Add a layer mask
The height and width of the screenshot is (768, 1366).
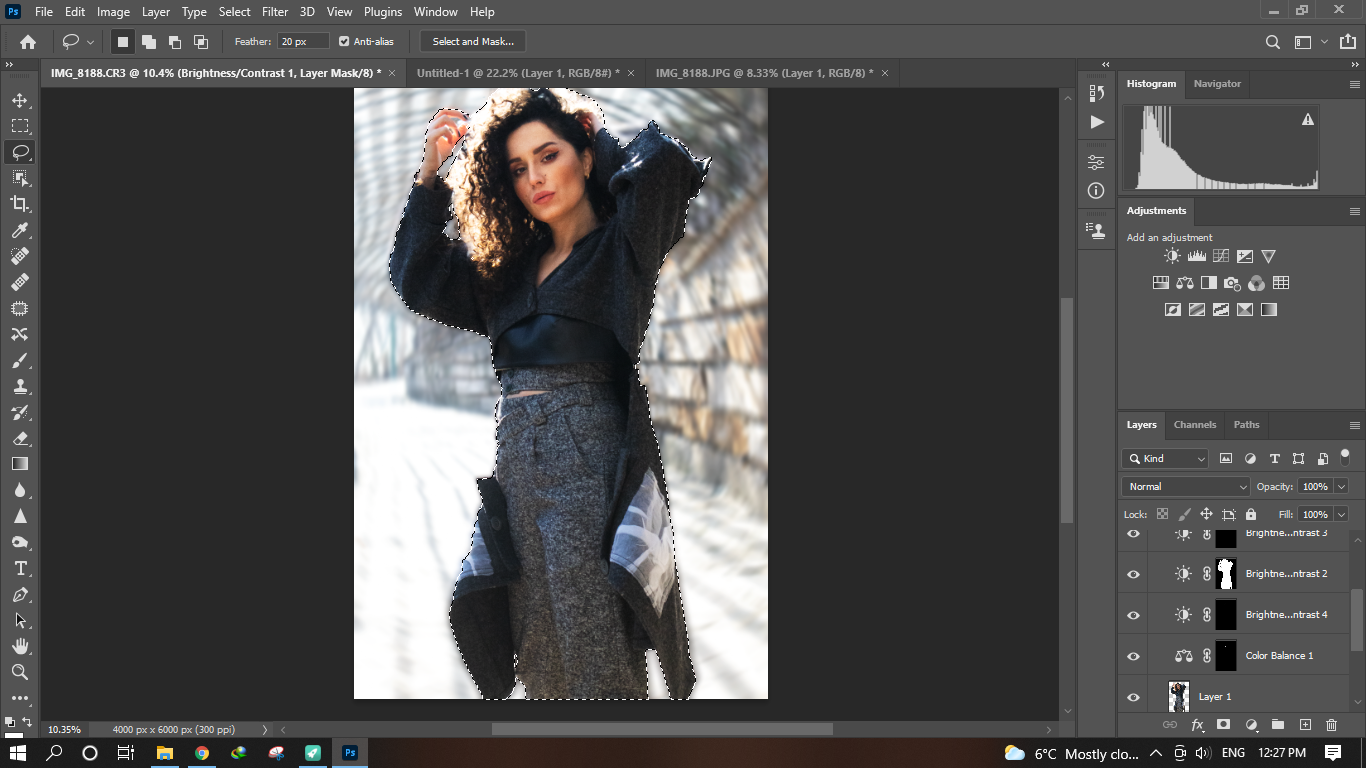[x=1223, y=725]
